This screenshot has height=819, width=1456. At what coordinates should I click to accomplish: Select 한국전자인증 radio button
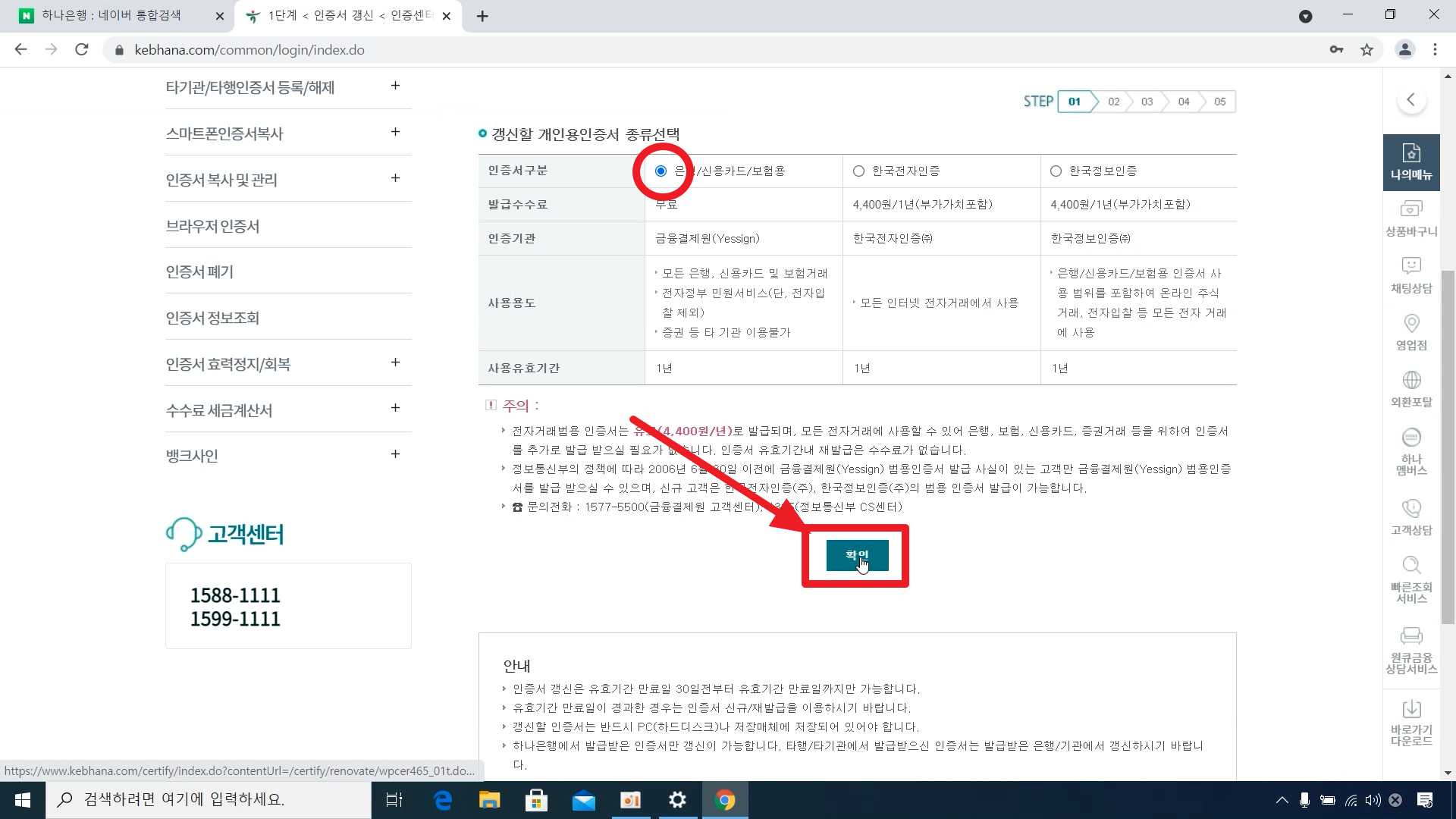[x=858, y=171]
